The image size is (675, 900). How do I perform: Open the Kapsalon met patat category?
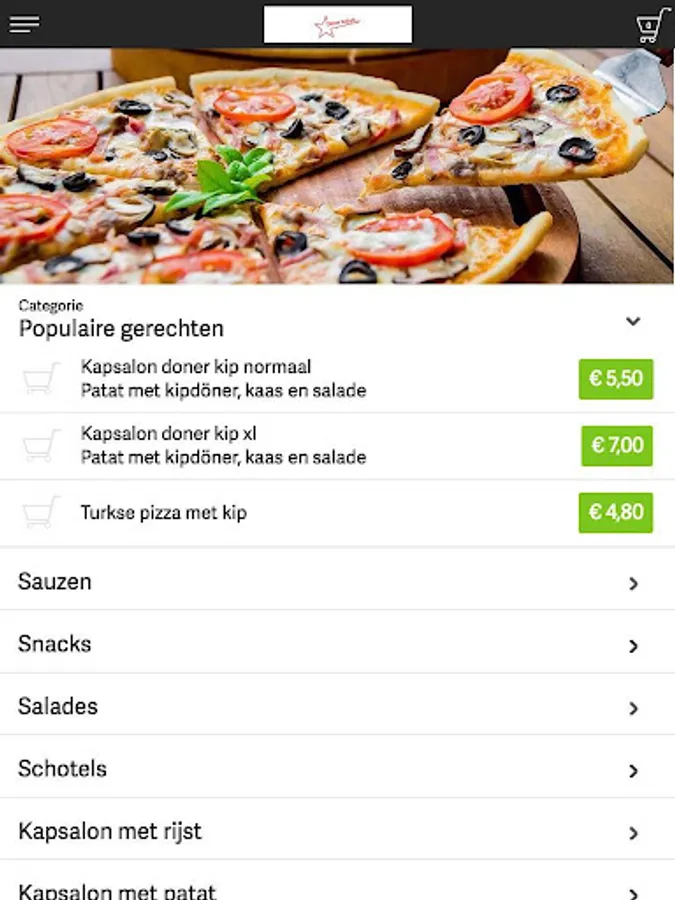click(x=117, y=890)
